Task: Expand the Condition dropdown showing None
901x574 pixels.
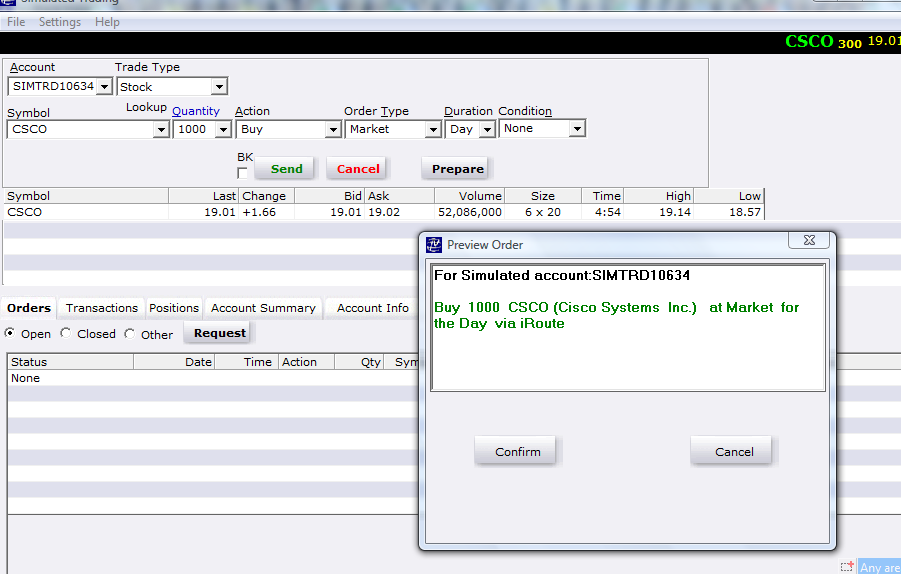Action: 577,129
